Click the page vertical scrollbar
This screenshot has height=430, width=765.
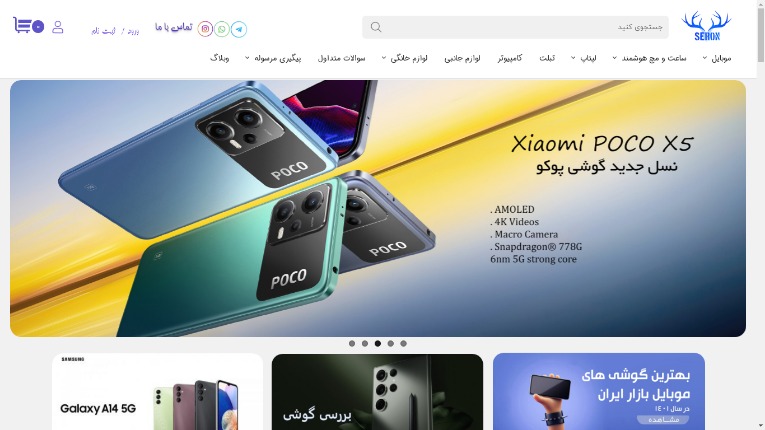761,215
